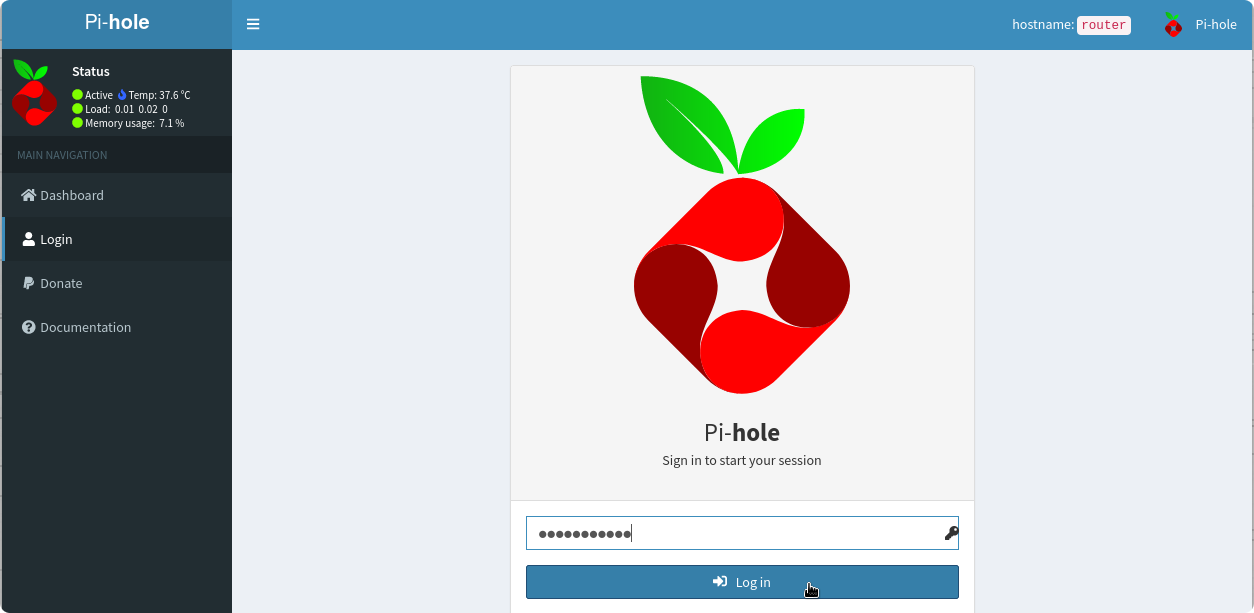Click the large Pi-hole logo on the login card
Screen dimensions: 1254x613
(x=742, y=234)
